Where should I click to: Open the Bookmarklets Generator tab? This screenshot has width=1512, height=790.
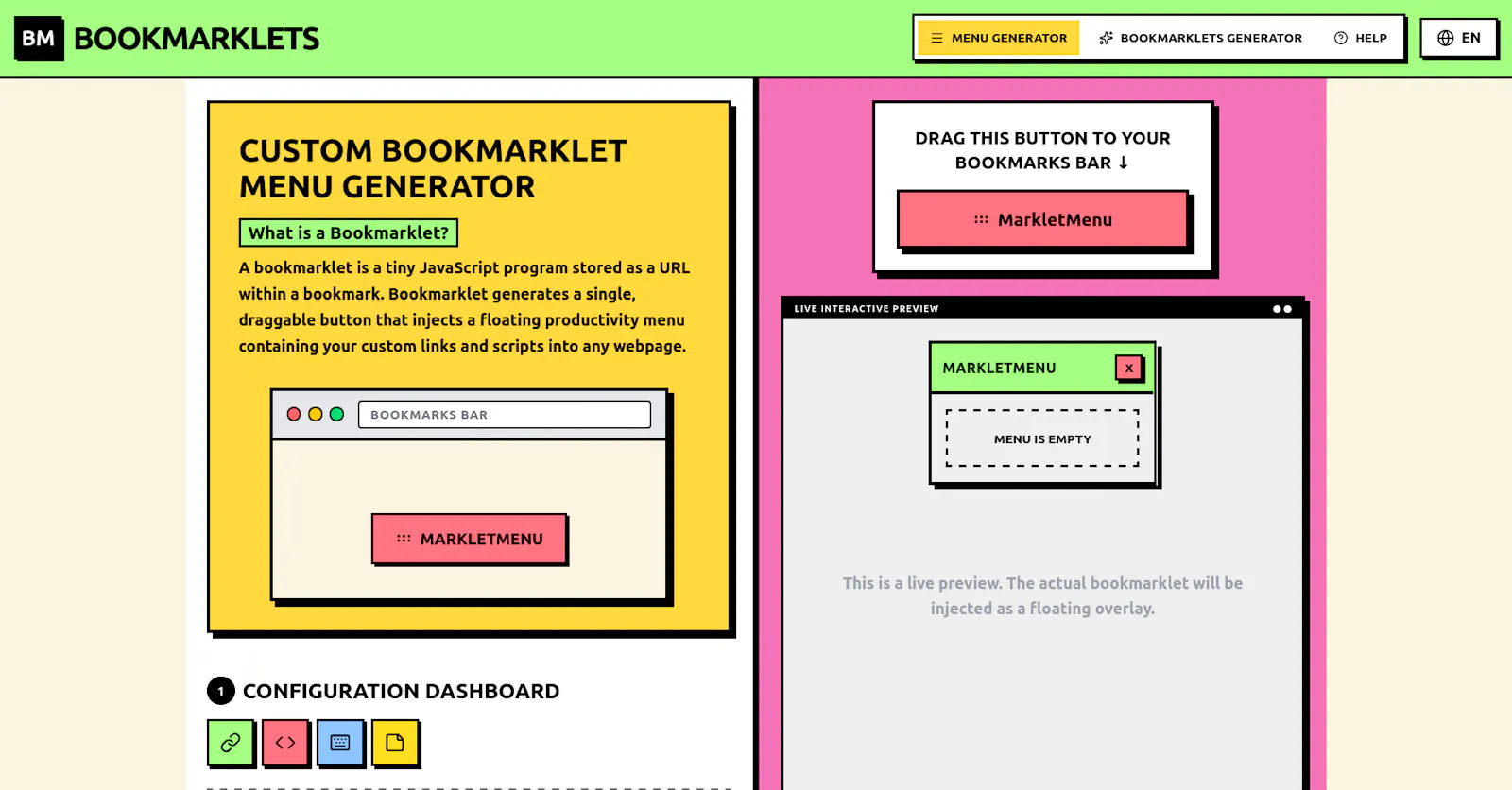(1200, 38)
